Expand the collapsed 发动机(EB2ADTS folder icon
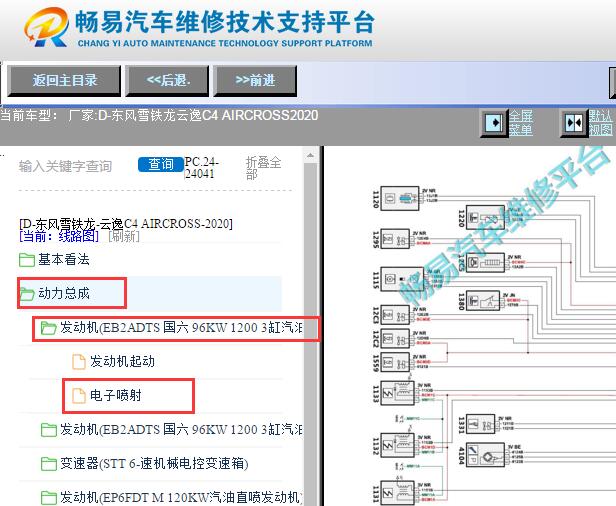 [48, 430]
